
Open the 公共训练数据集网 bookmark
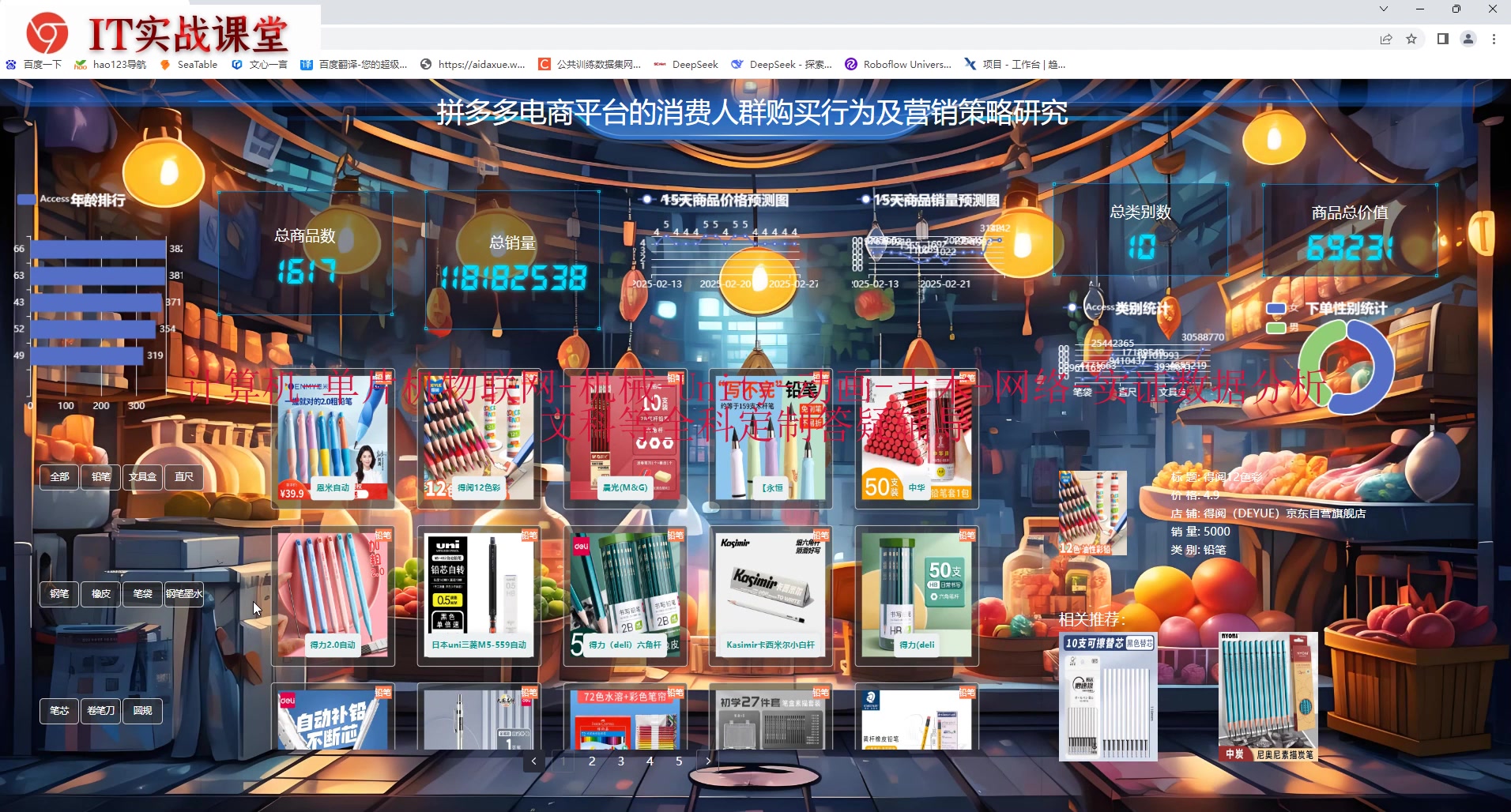click(x=590, y=65)
